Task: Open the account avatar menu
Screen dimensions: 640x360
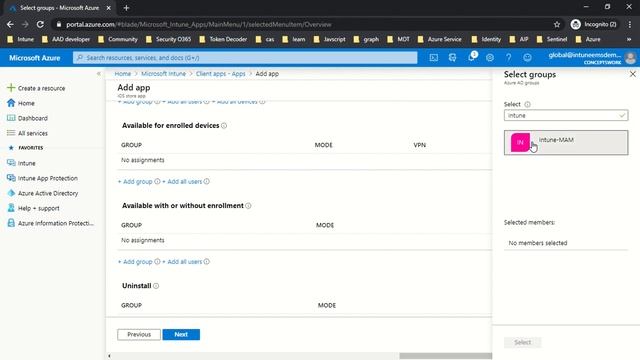Action: [630, 58]
